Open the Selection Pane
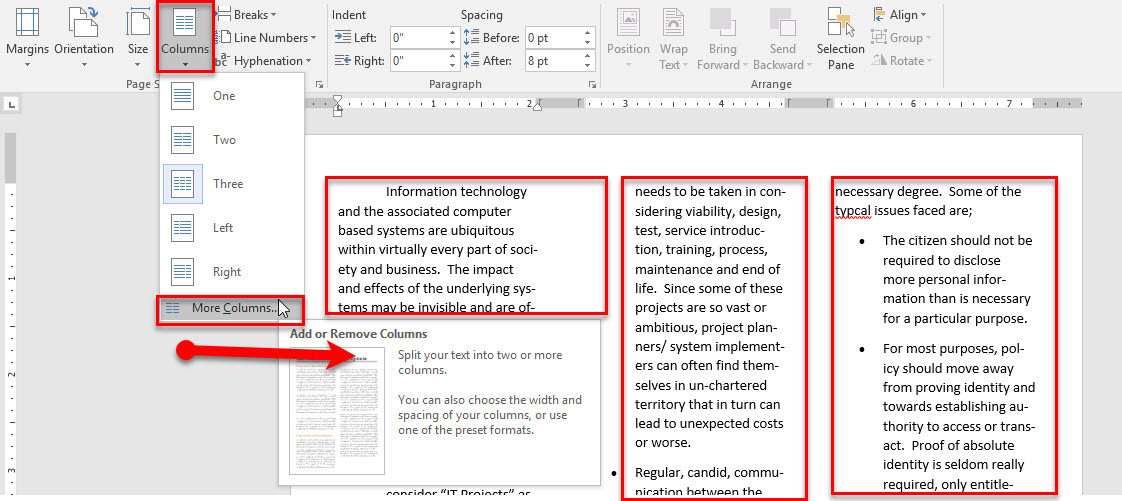This screenshot has width=1122, height=501. [841, 39]
